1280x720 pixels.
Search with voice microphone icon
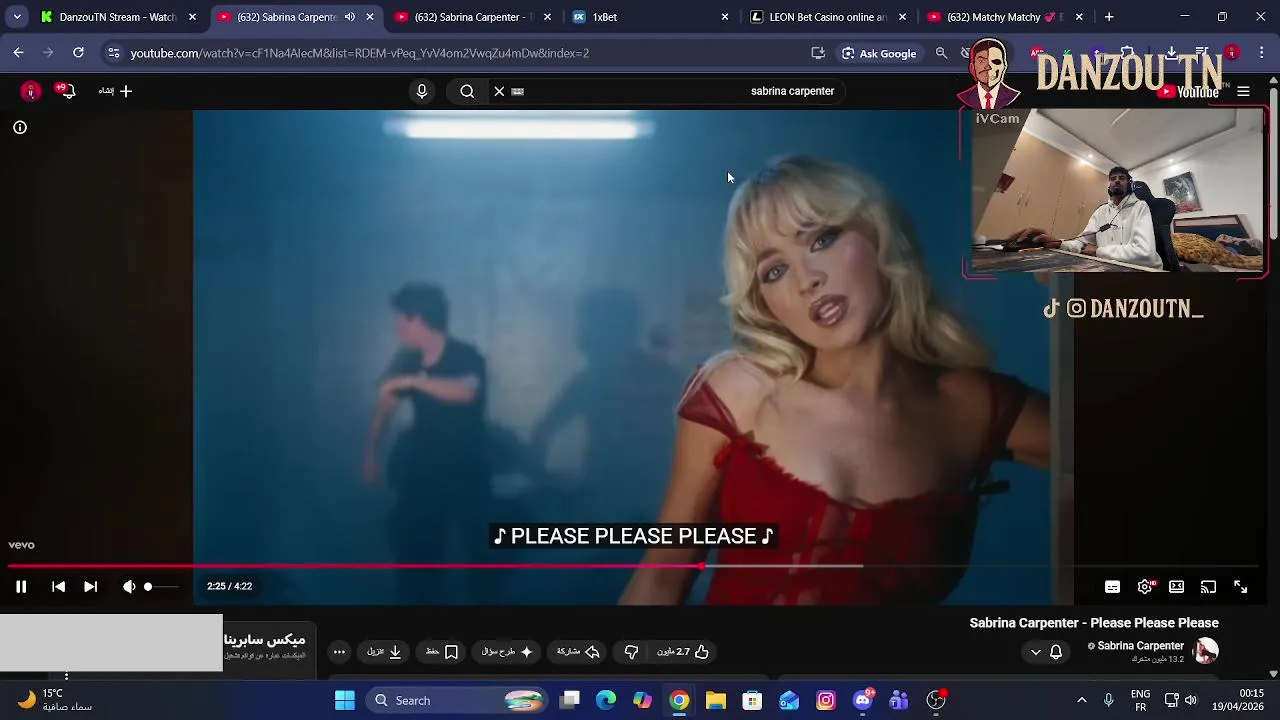tap(421, 91)
